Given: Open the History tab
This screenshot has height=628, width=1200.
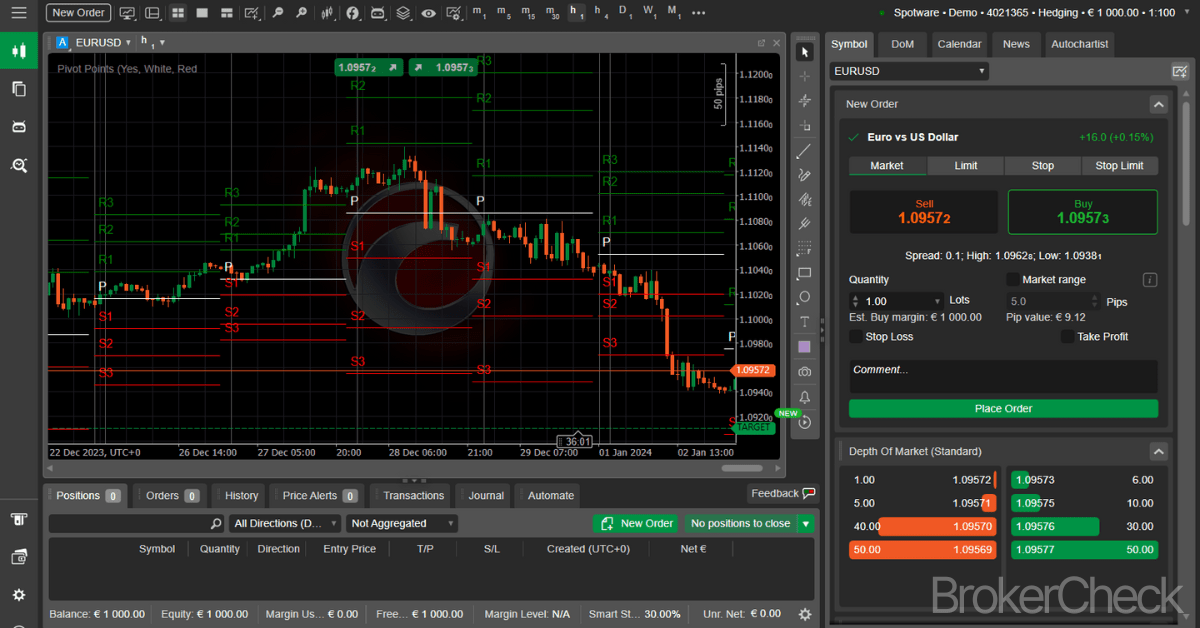Looking at the screenshot, I should (241, 495).
